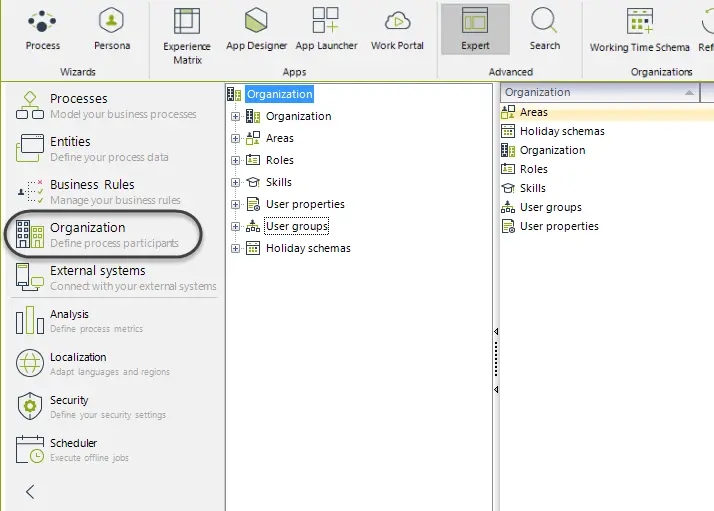The image size is (714, 511).
Task: Select 'Areas' row text in list
Action: [534, 112]
